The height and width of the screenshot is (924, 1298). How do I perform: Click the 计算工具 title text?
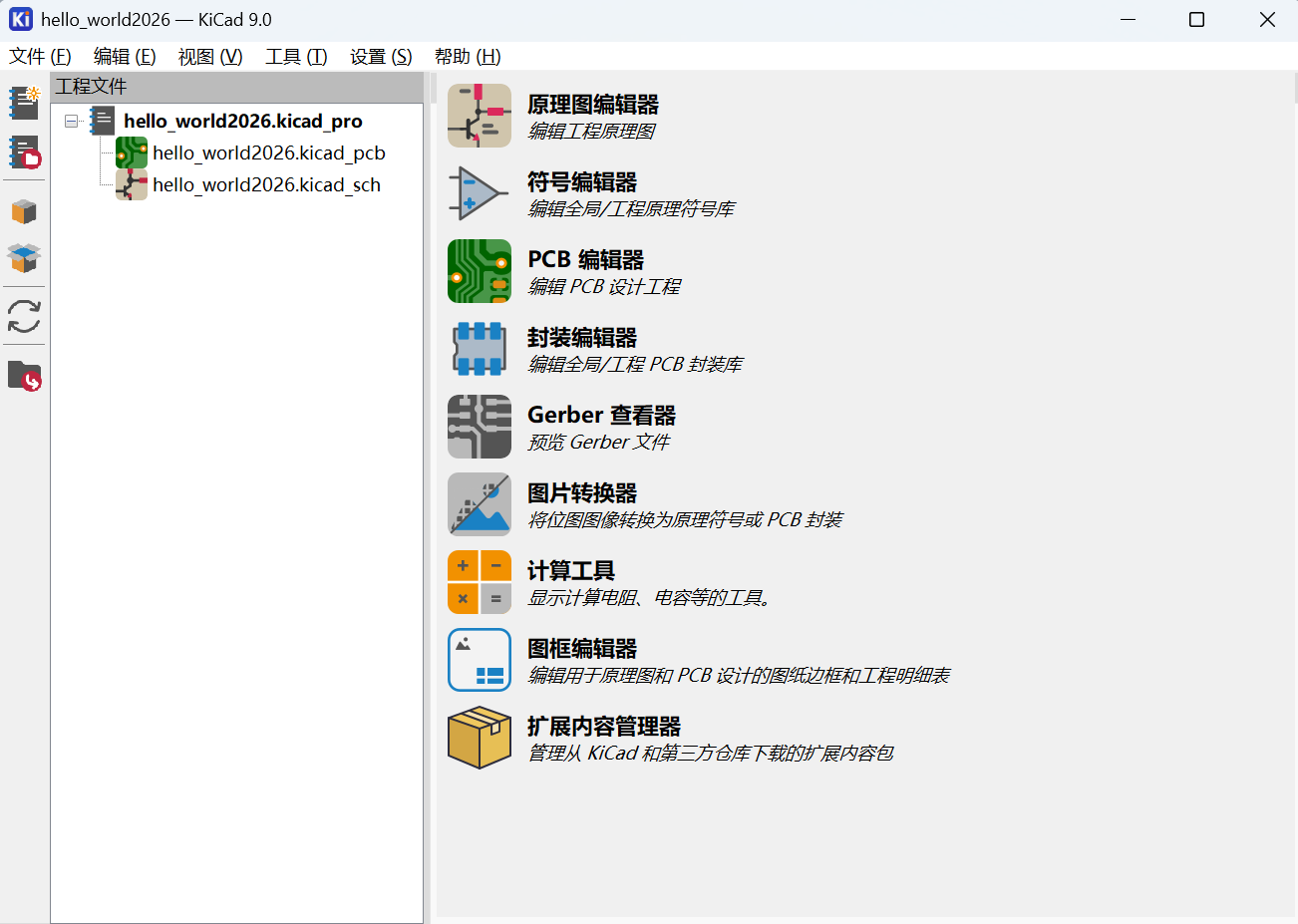[x=571, y=571]
